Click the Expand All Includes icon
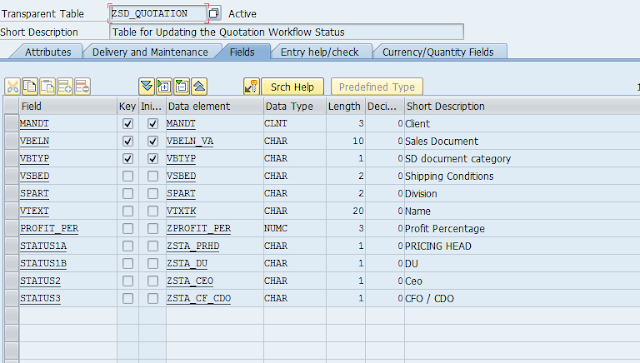Viewport: 640px width, 363px height. (x=147, y=87)
